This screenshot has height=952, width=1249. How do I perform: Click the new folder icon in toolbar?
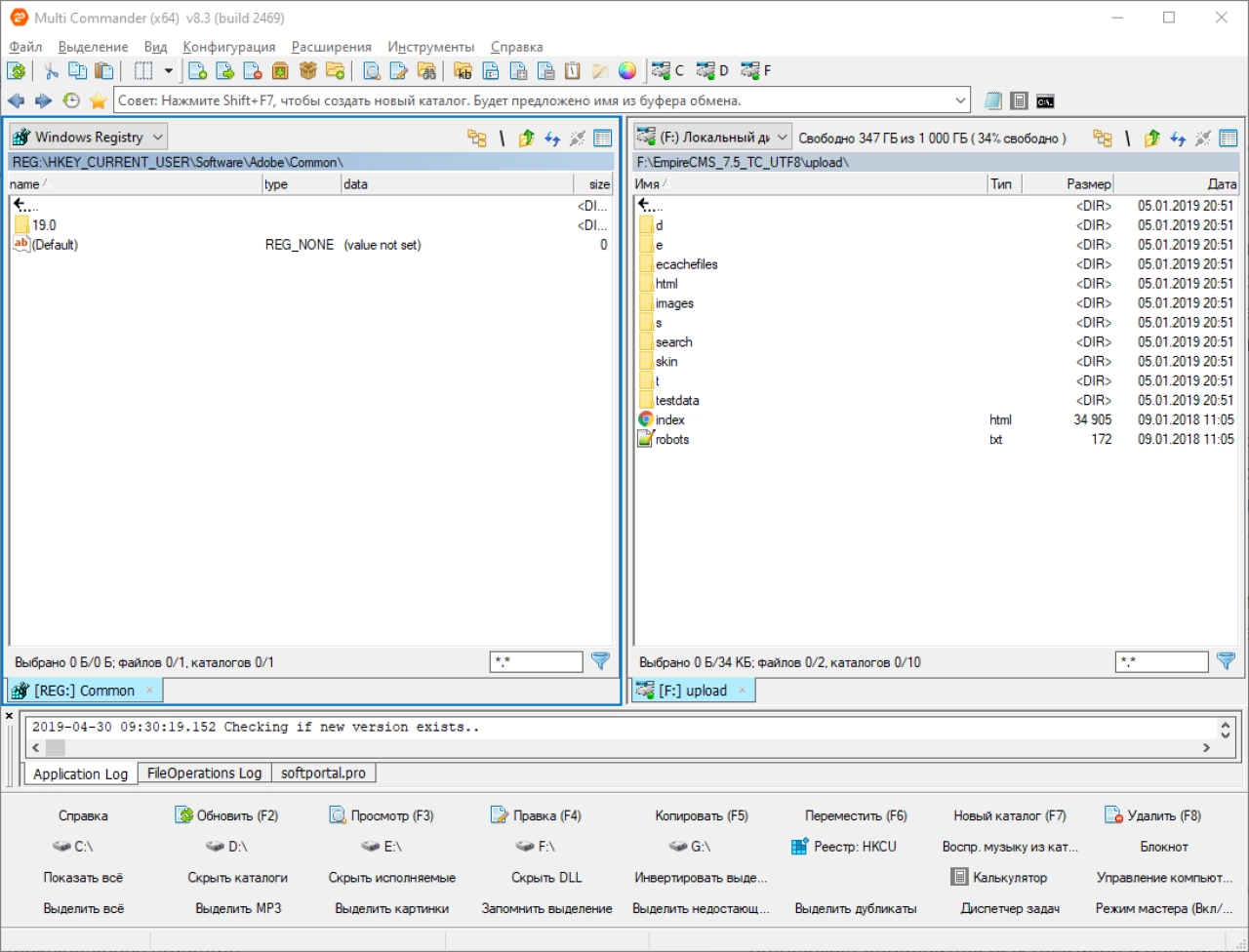[335, 70]
